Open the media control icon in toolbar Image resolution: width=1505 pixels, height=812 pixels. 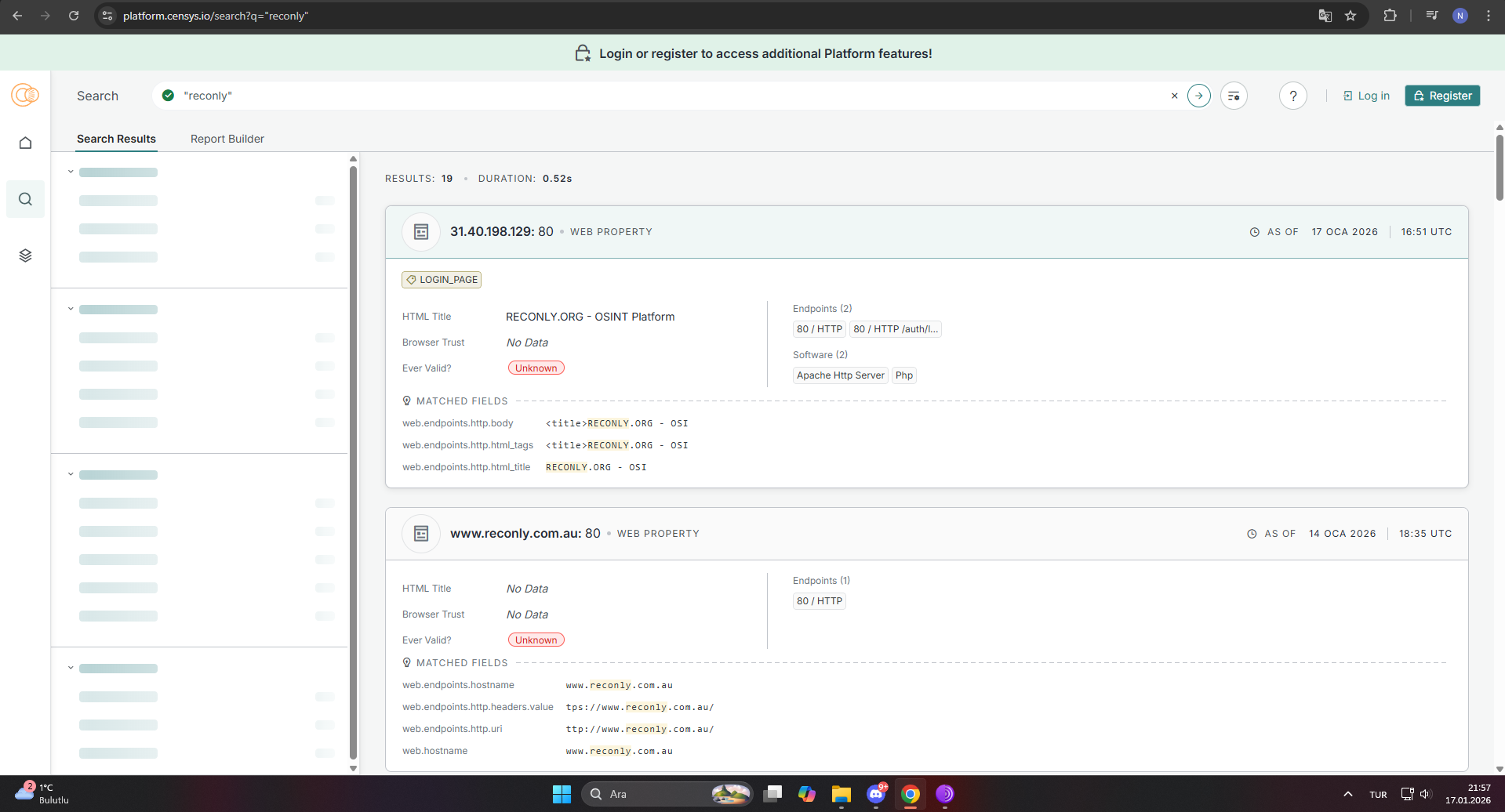(x=1431, y=16)
